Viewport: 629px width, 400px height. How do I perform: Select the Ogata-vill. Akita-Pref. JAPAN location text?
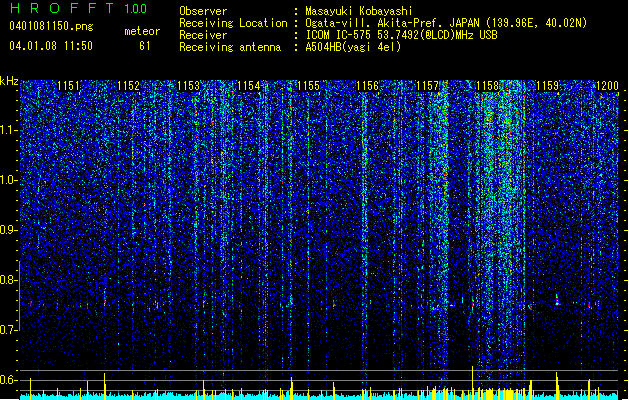tap(446, 23)
